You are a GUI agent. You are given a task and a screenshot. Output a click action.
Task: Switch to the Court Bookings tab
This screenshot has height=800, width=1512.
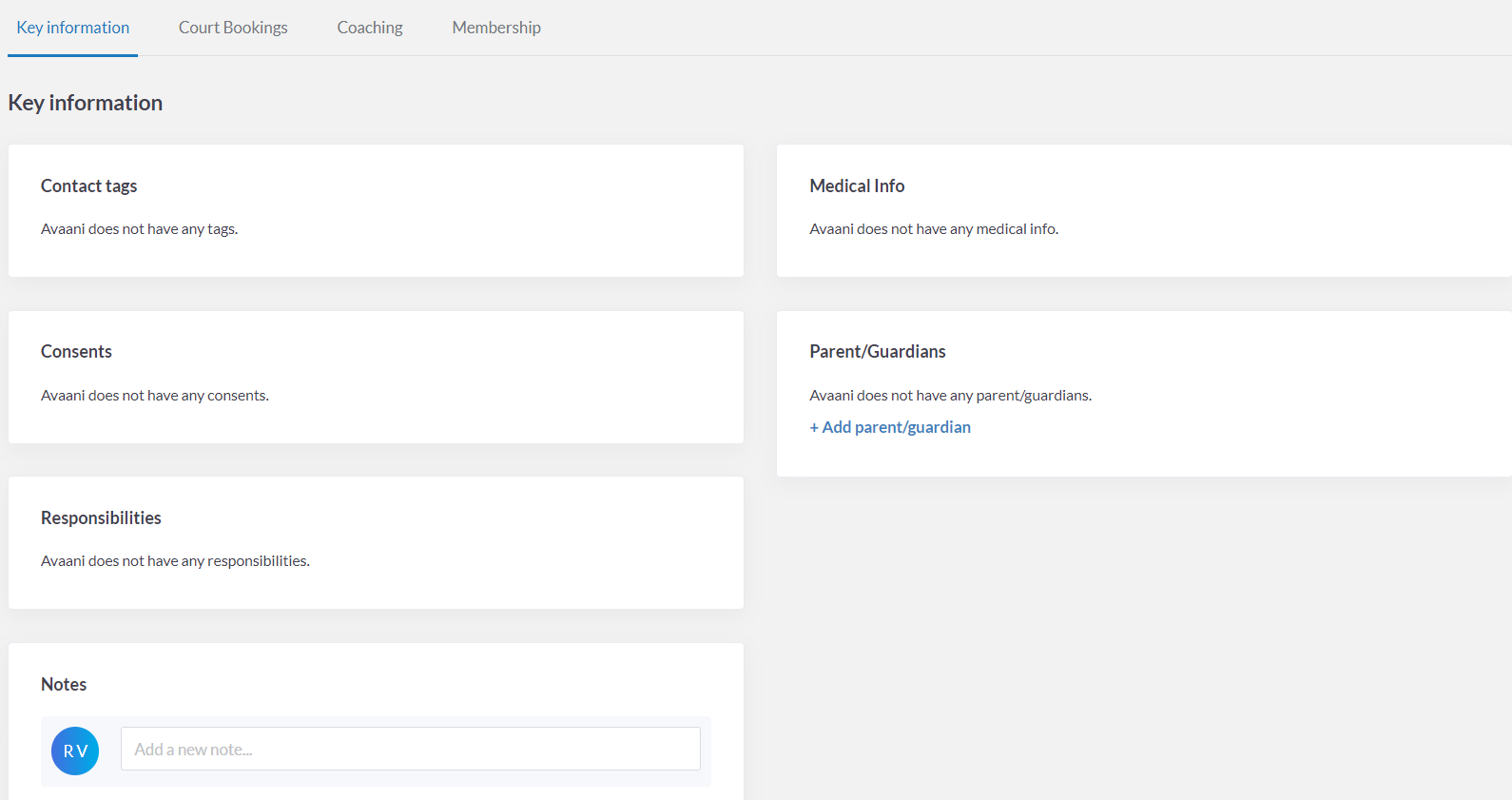pyautogui.click(x=233, y=28)
